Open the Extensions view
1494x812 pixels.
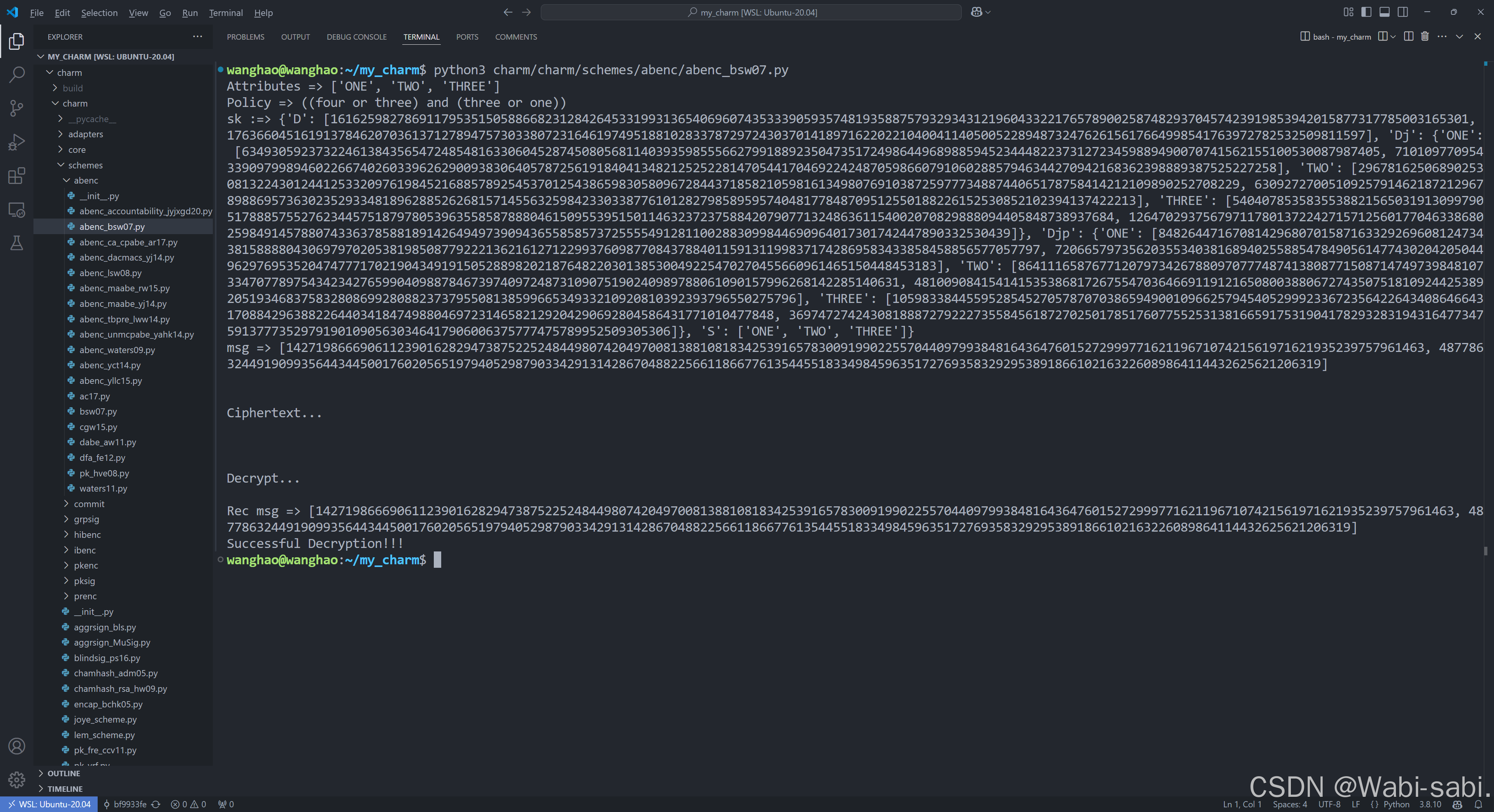[x=17, y=176]
